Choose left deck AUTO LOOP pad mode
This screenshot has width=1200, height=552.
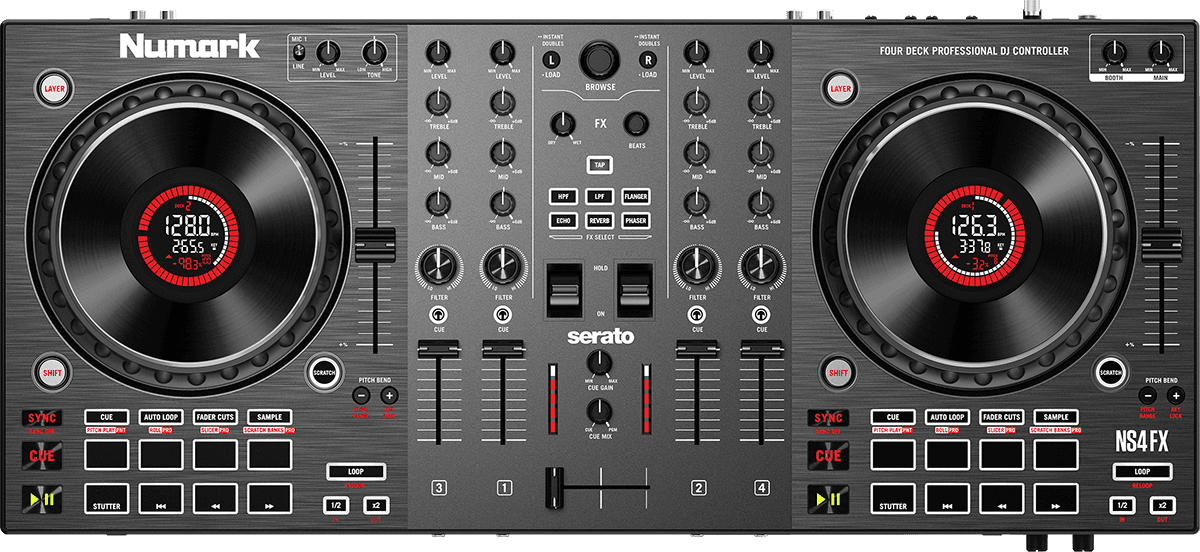click(161, 417)
